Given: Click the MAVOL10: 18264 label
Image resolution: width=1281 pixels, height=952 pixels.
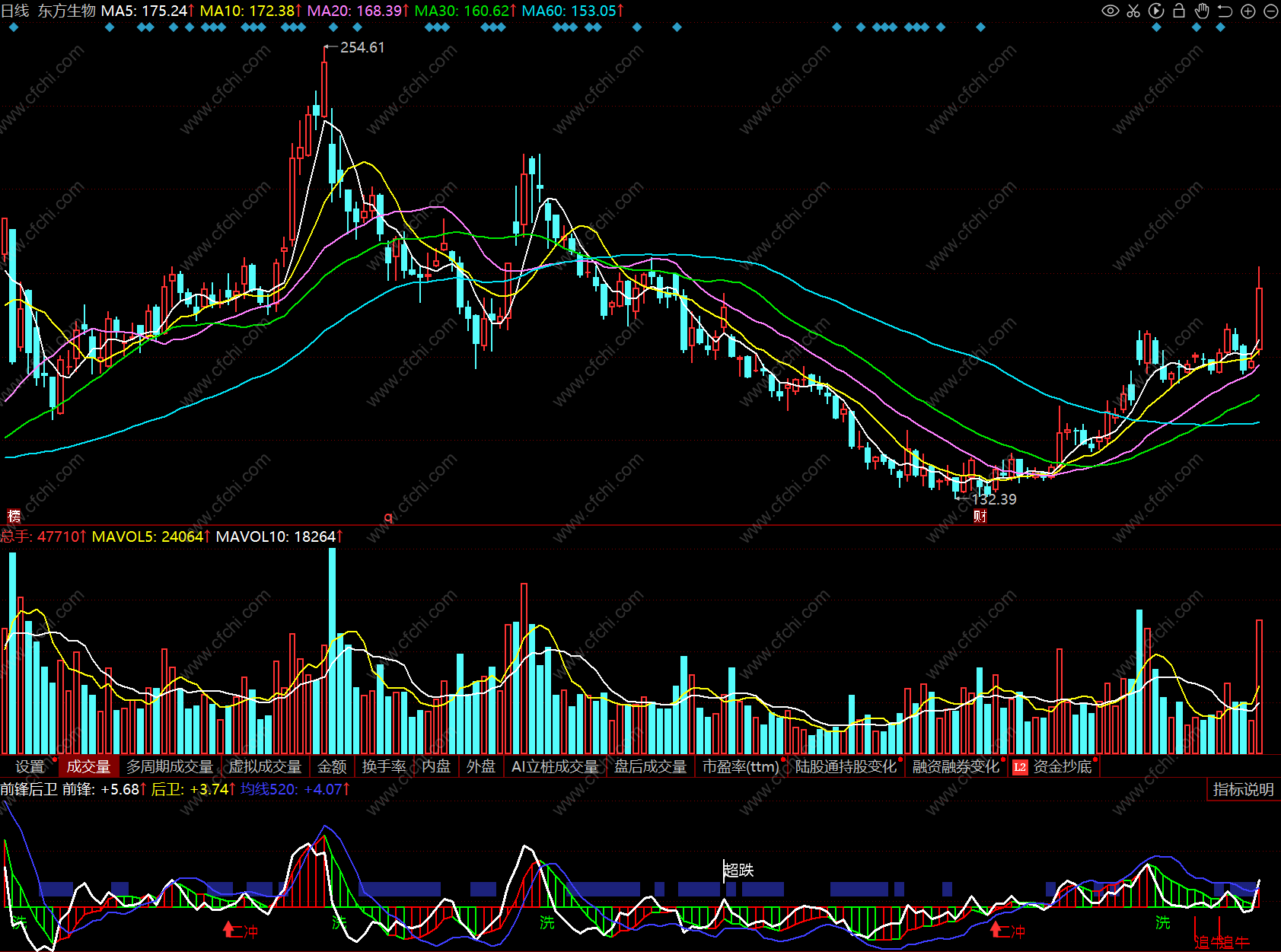Looking at the screenshot, I should (279, 536).
